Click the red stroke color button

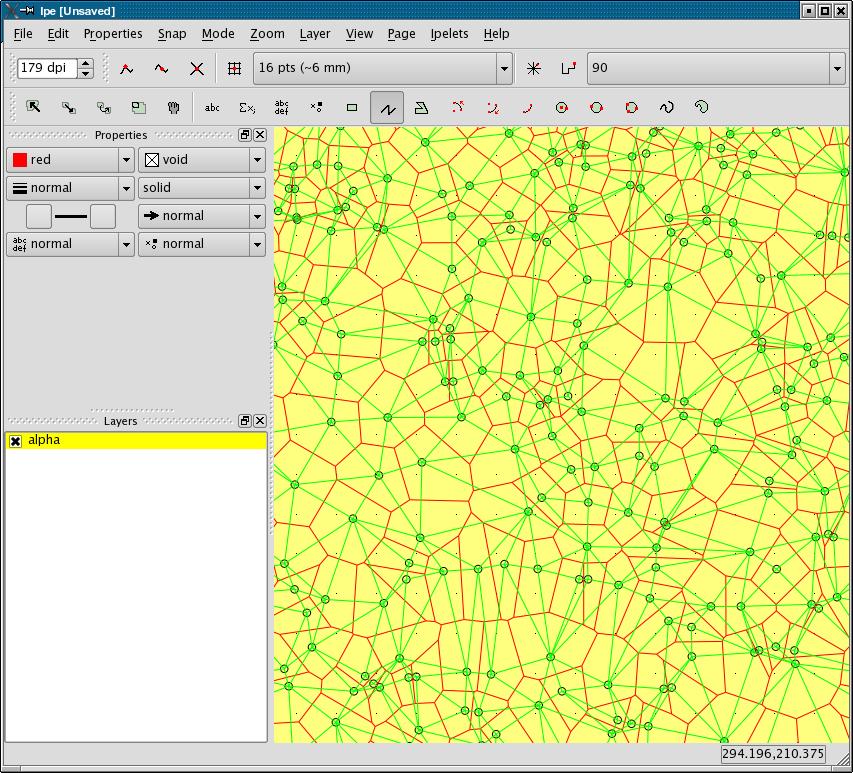pos(62,160)
